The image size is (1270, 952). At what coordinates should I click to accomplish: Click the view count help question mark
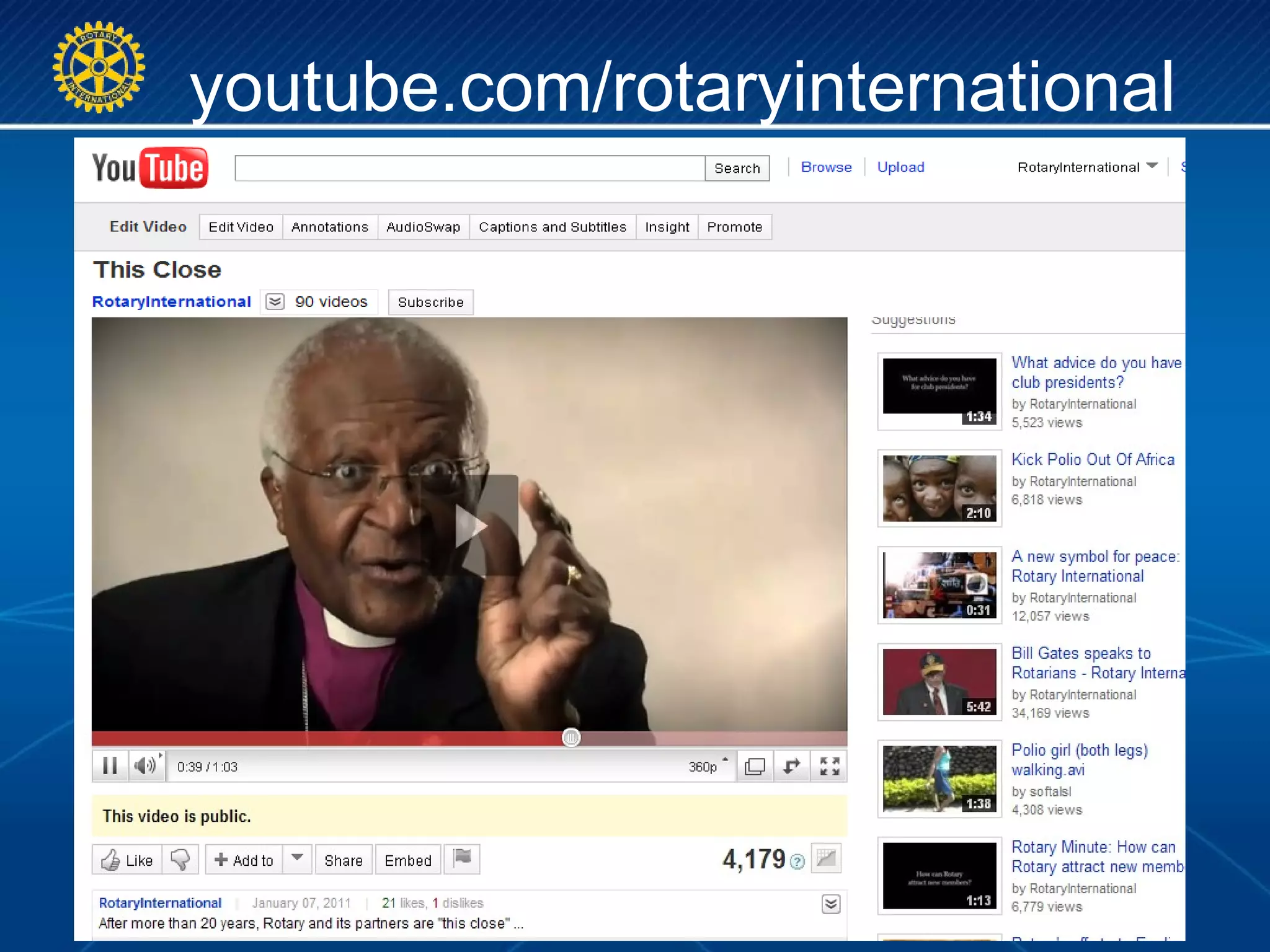pos(797,862)
